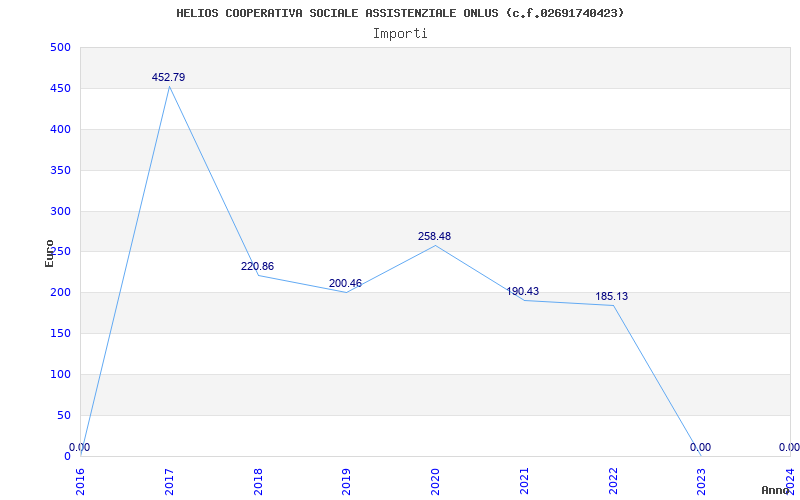Click the y-axis value 200
This screenshot has height=500, width=800.
click(x=60, y=292)
